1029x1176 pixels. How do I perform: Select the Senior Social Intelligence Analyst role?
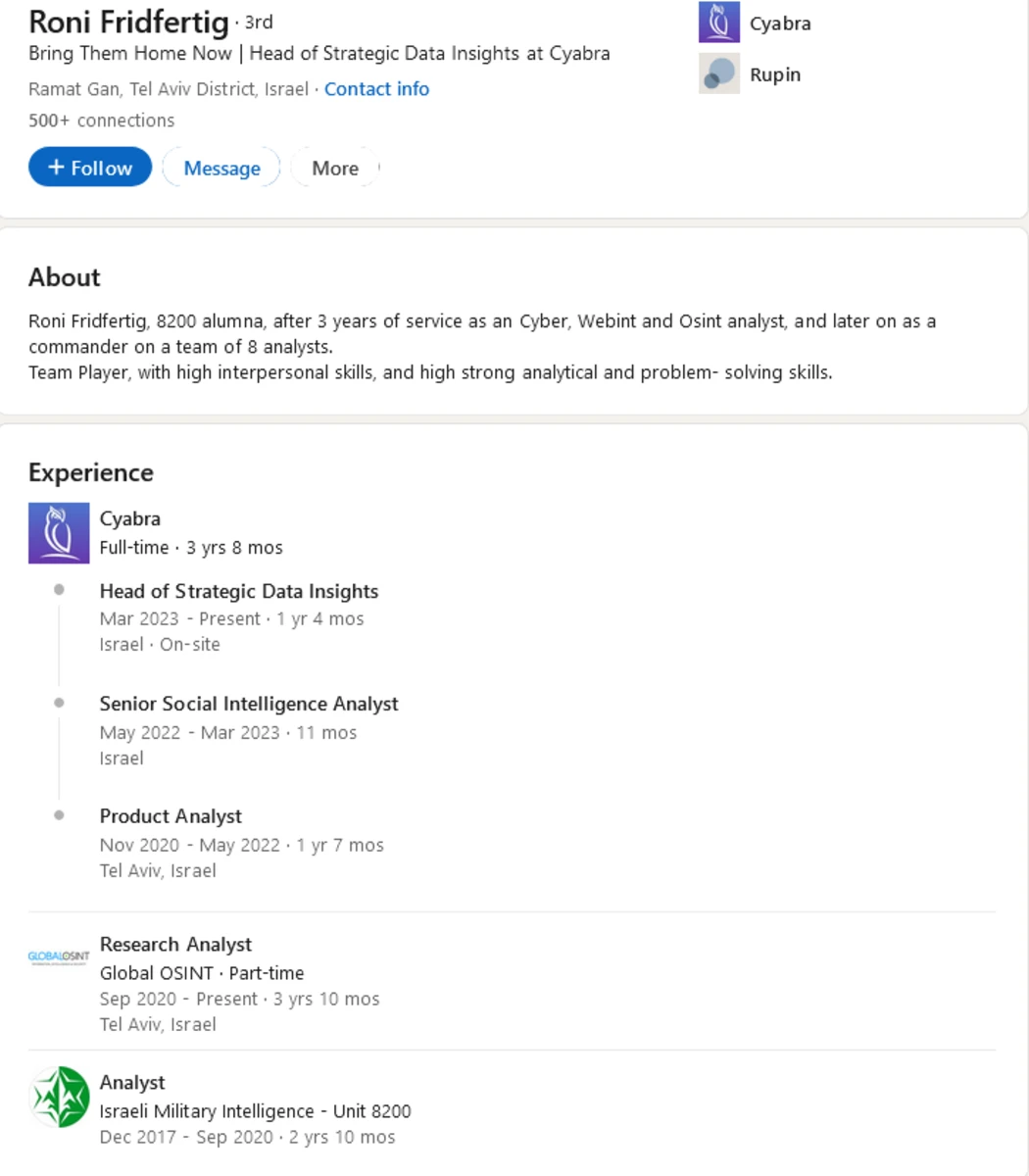[x=249, y=704]
